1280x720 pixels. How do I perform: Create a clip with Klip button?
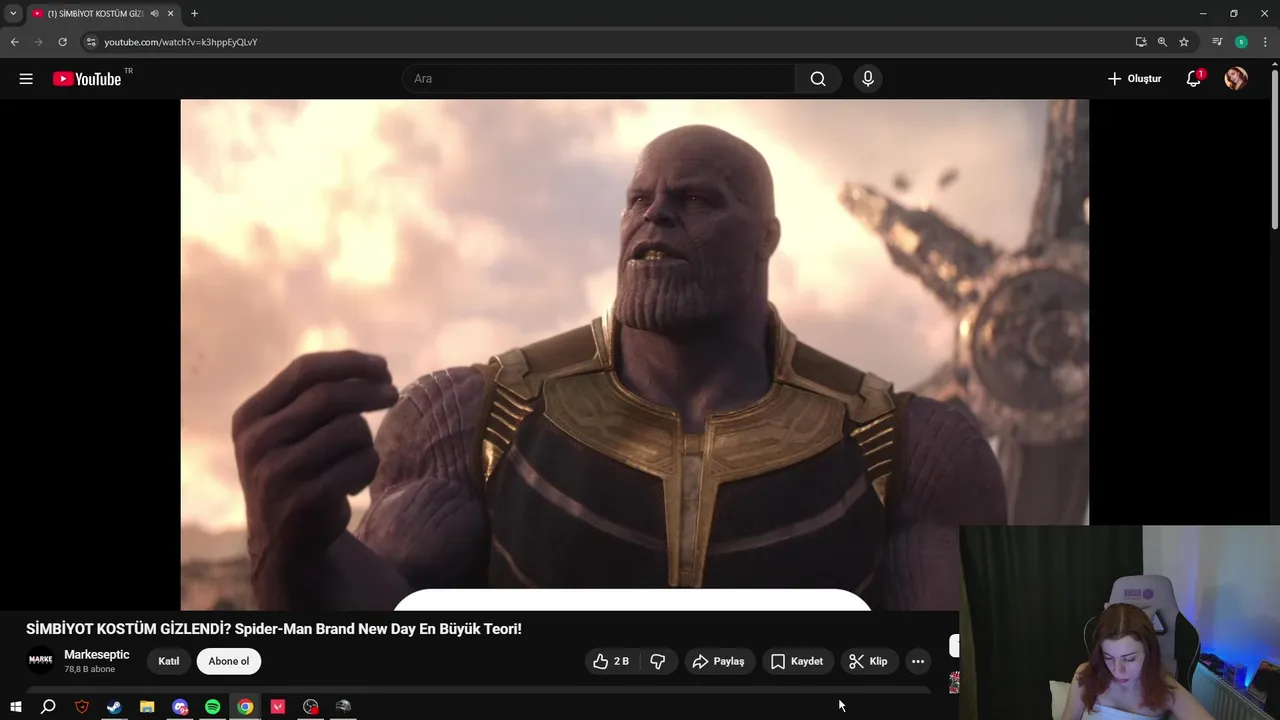pyautogui.click(x=868, y=661)
